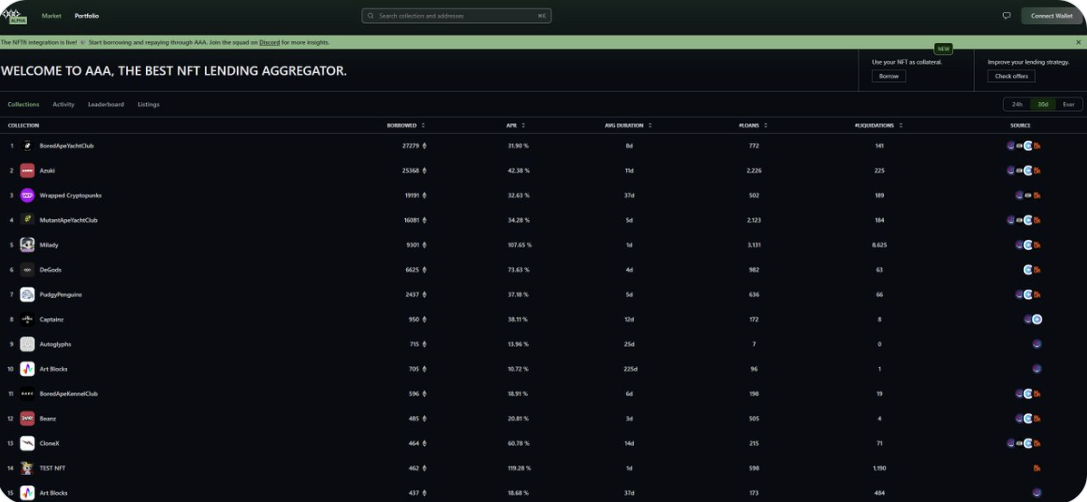Dismiss the green NFTfi announcement banner
The width and height of the screenshot is (1087, 502).
(1078, 42)
